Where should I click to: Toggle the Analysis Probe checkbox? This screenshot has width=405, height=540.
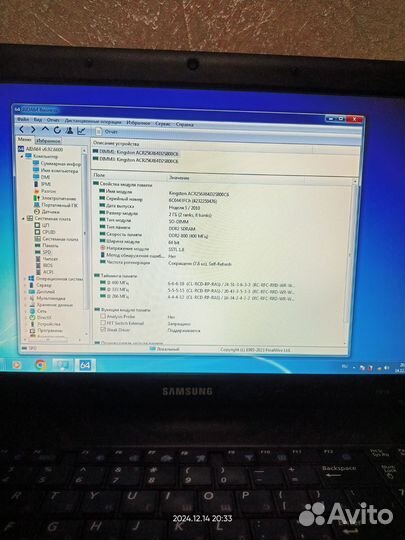tap(103, 316)
